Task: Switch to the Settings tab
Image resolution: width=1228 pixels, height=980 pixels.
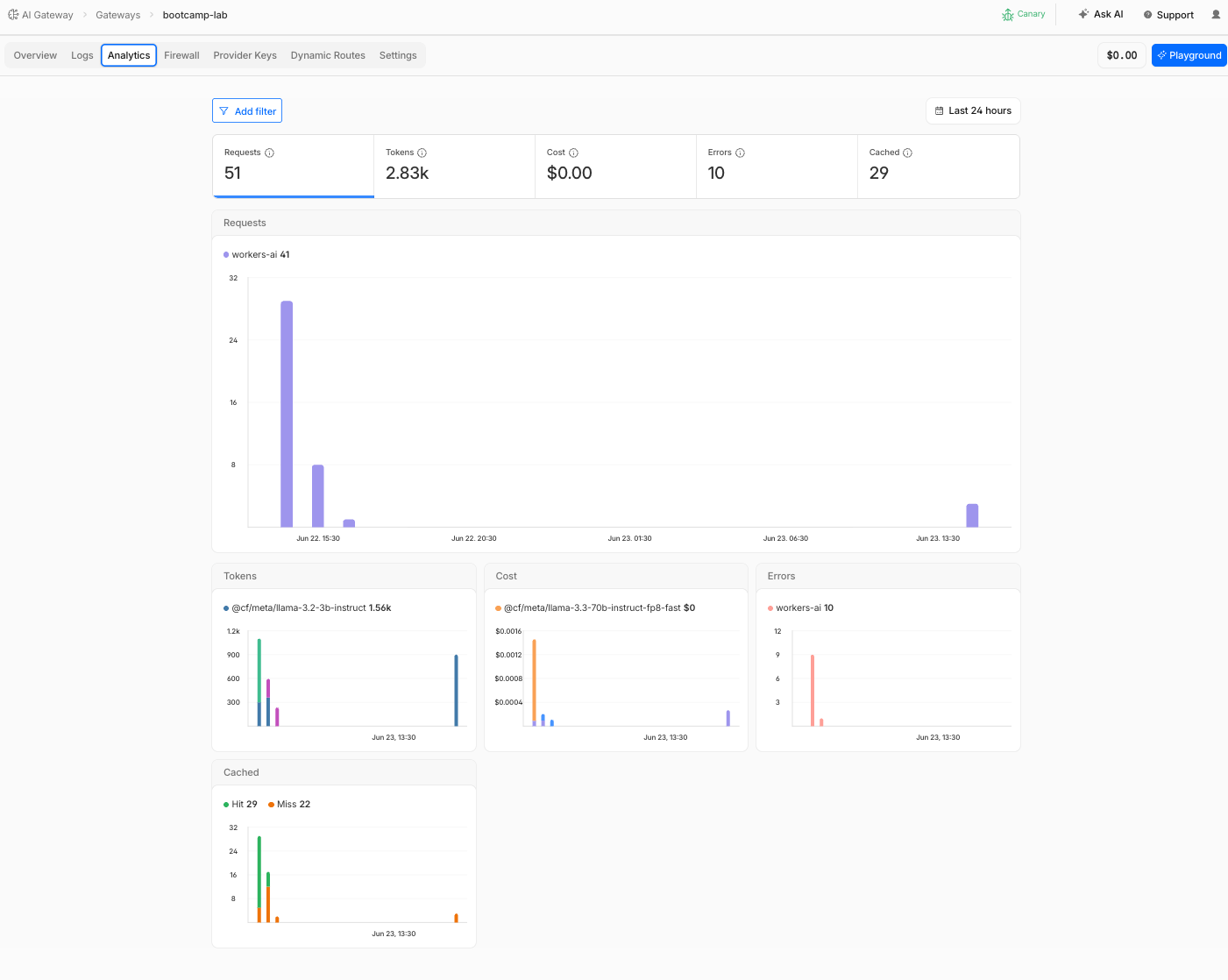Action: pyautogui.click(x=398, y=55)
